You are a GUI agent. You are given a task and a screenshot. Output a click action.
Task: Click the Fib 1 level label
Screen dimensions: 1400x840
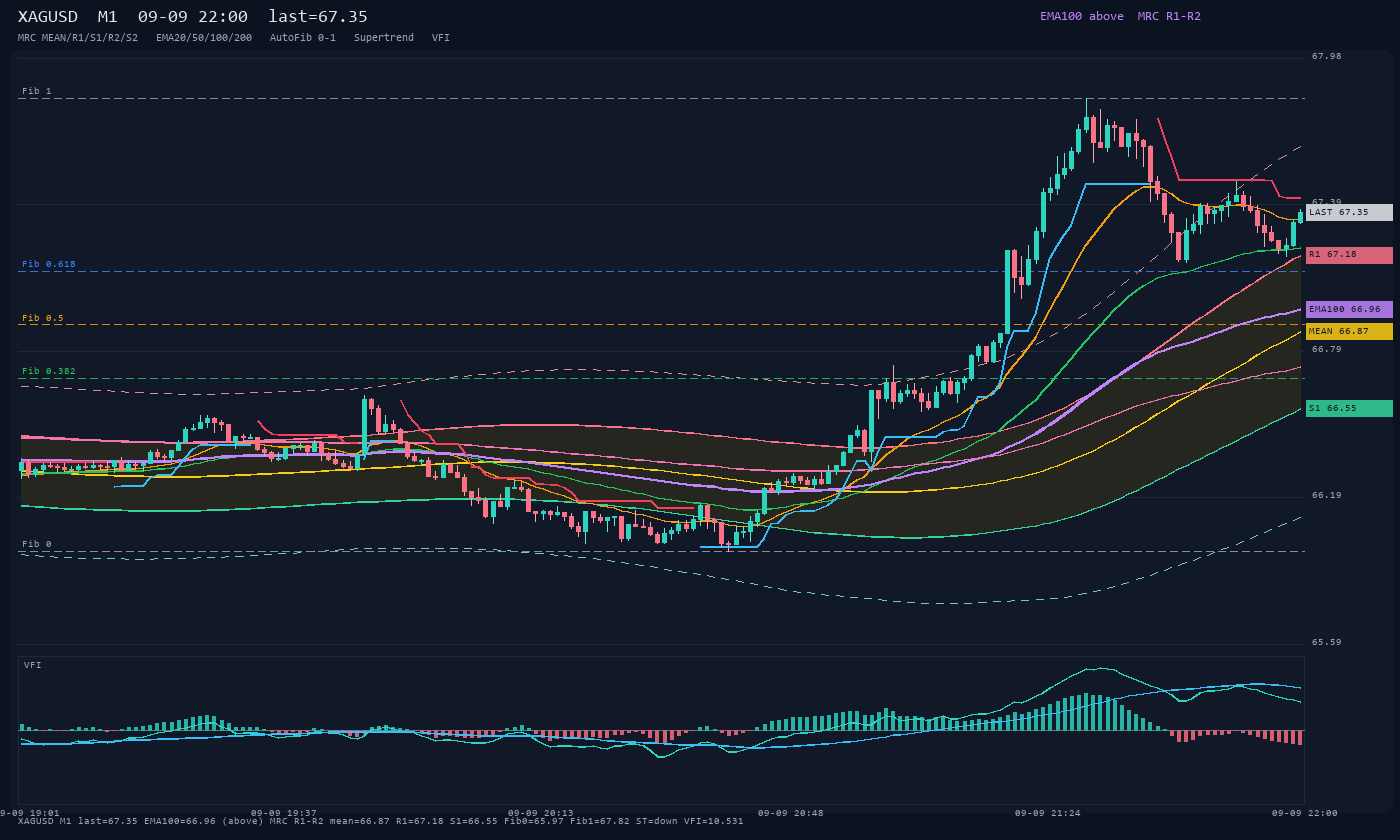[37, 91]
